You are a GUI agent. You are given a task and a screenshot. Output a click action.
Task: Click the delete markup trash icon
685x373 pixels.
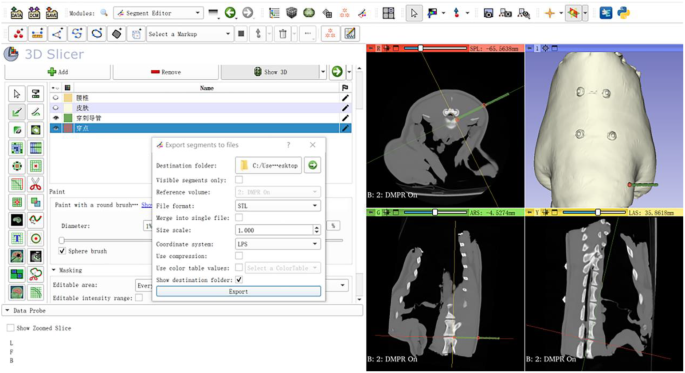coord(283,34)
